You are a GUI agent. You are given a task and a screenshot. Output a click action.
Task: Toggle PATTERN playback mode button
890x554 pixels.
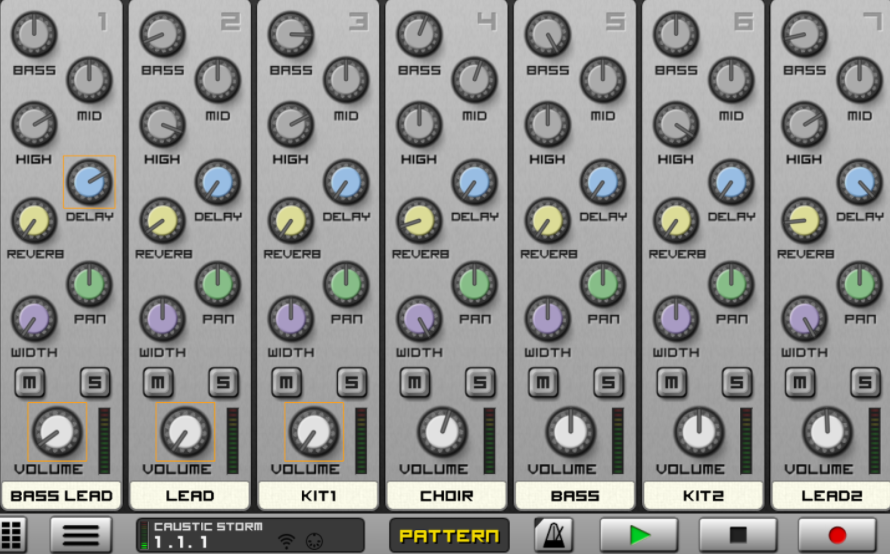pos(449,535)
